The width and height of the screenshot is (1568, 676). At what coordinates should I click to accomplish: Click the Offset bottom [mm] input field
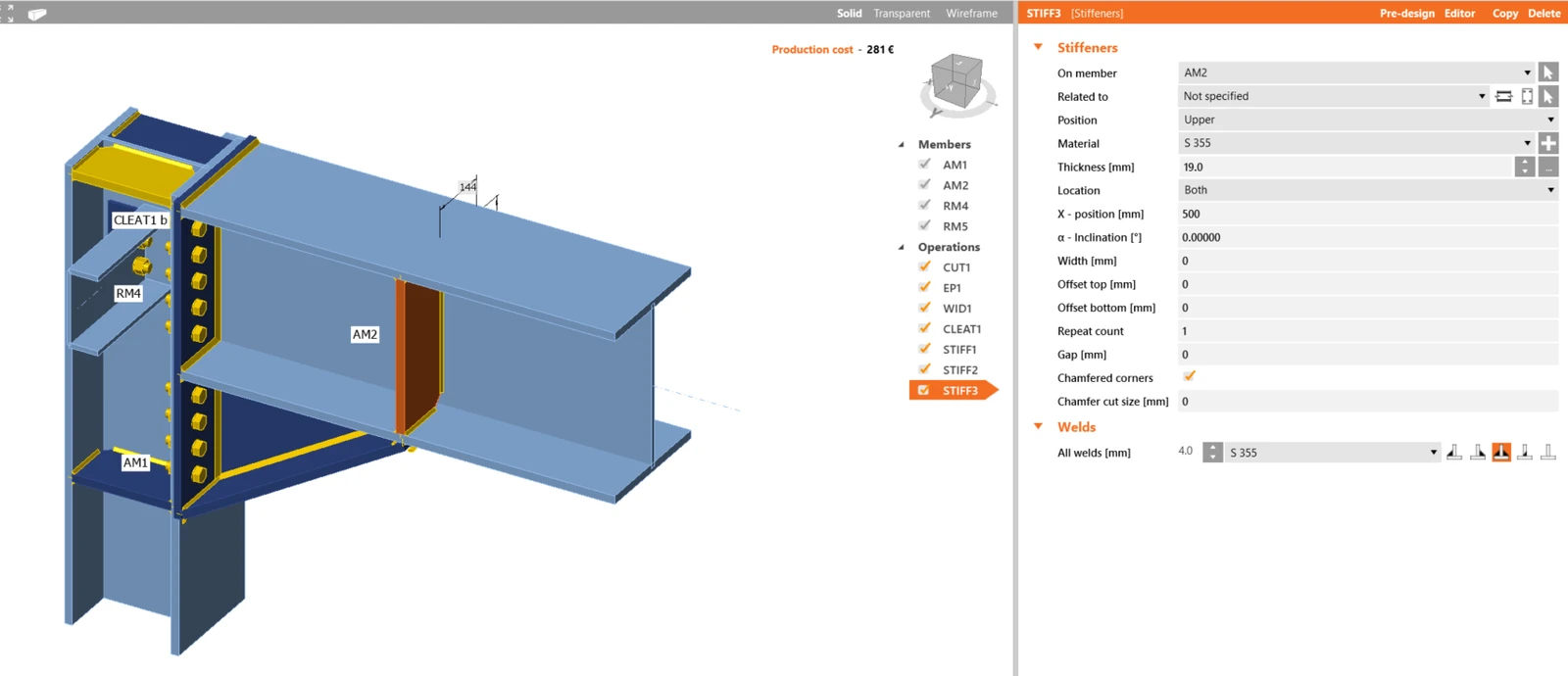(1368, 308)
